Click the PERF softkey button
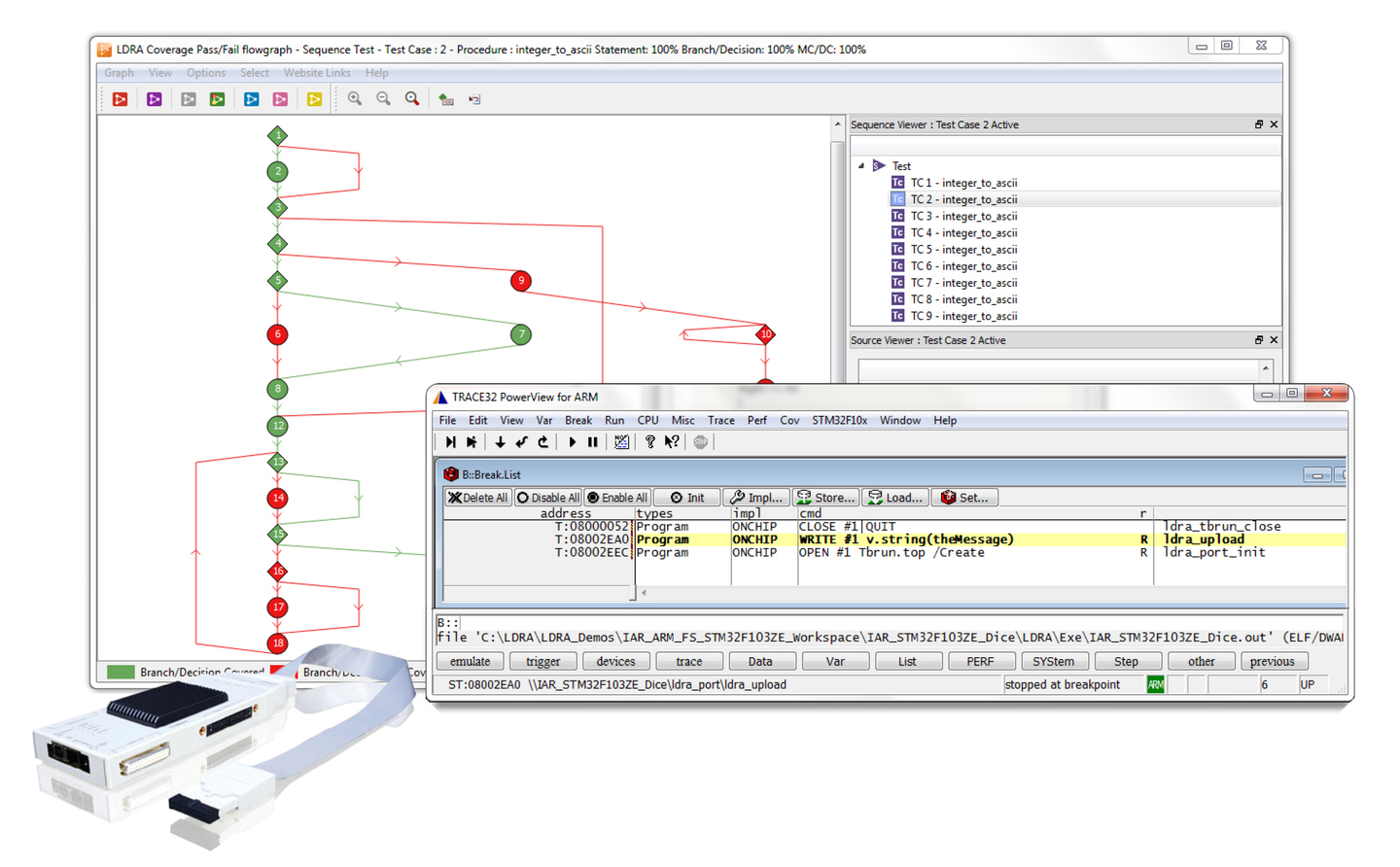This screenshot has height=867, width=1400. [x=981, y=662]
